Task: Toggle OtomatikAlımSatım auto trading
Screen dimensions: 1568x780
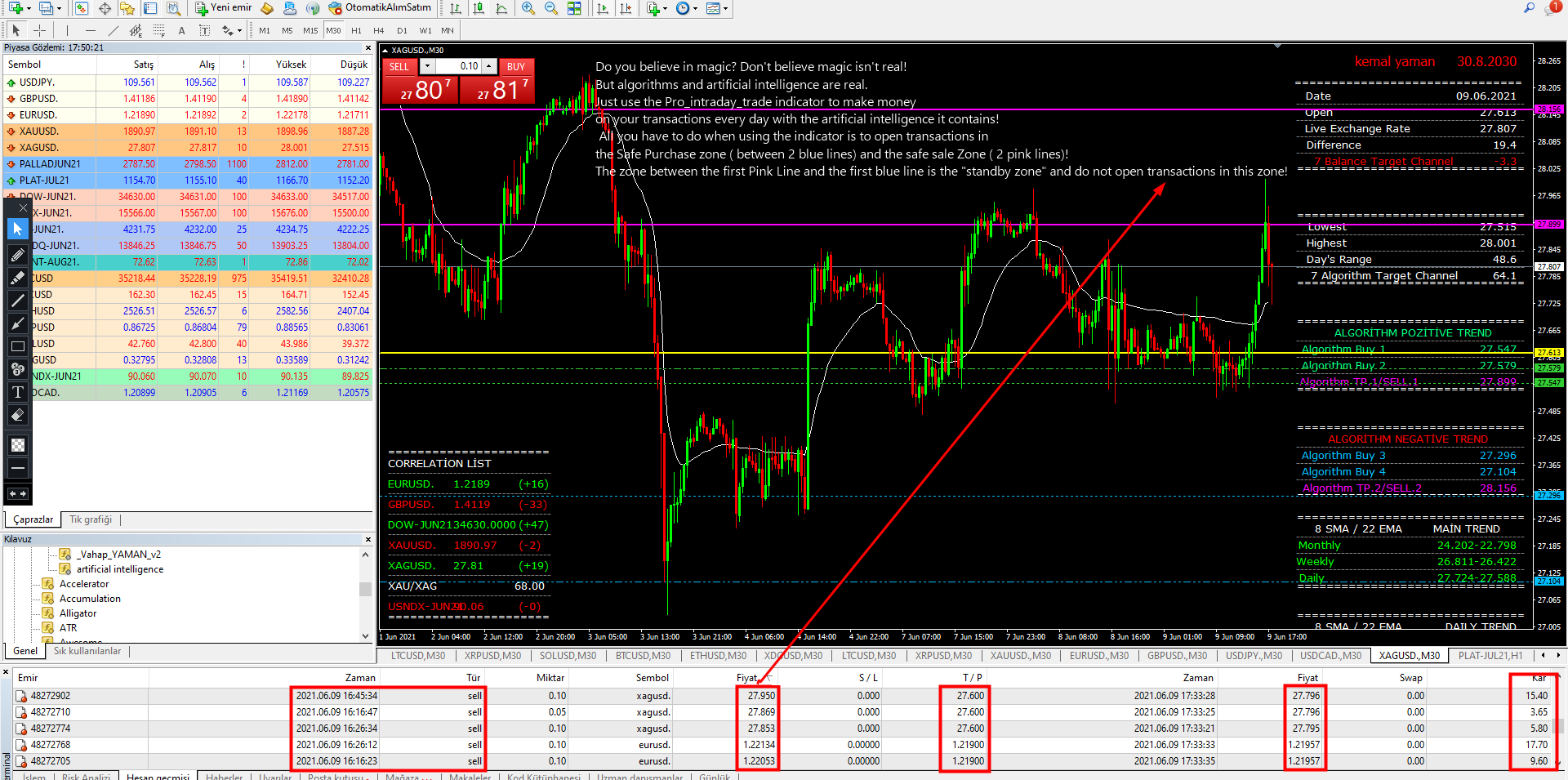Action: (380, 8)
